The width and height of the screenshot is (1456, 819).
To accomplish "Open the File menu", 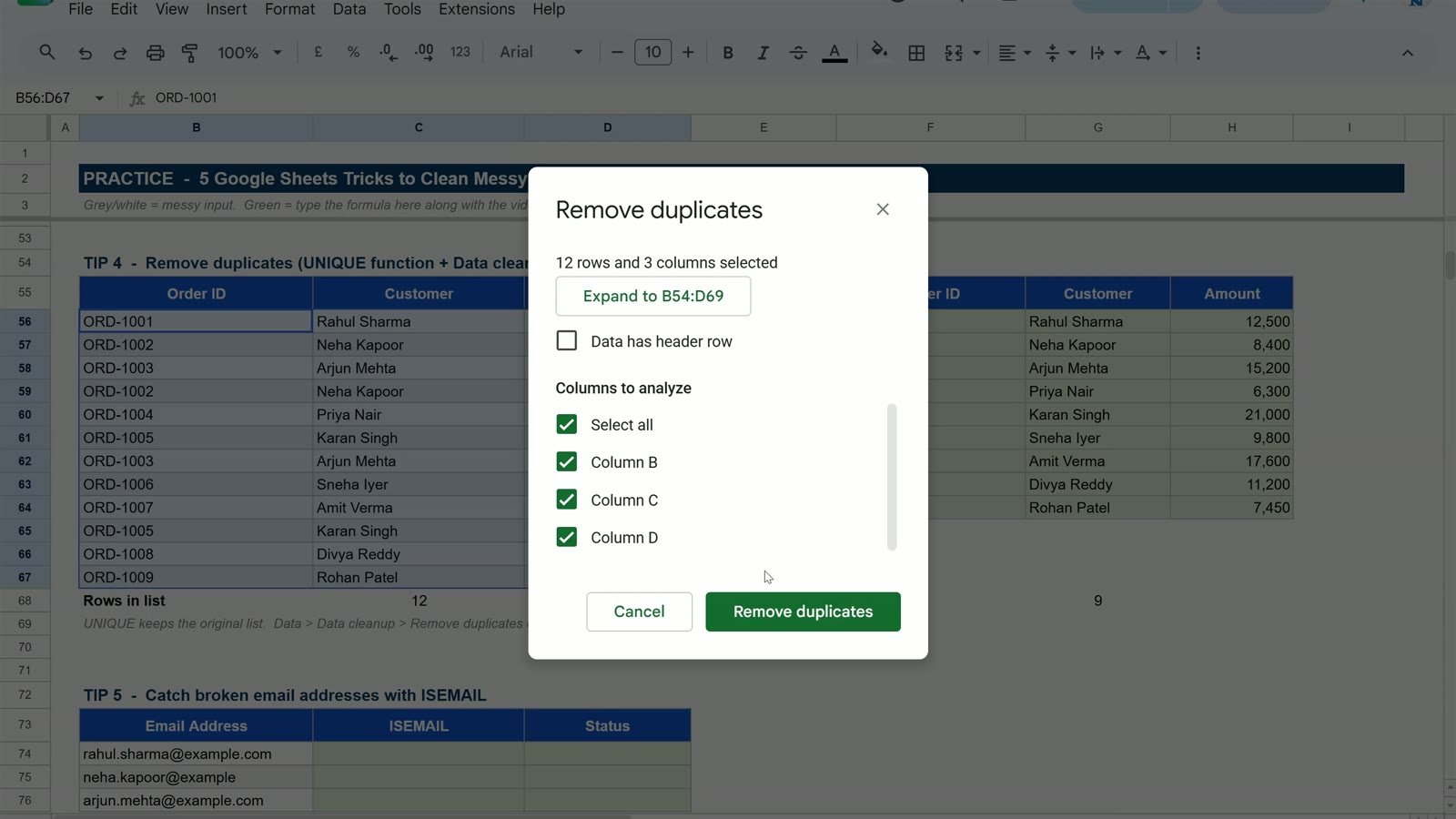I will pos(80,9).
